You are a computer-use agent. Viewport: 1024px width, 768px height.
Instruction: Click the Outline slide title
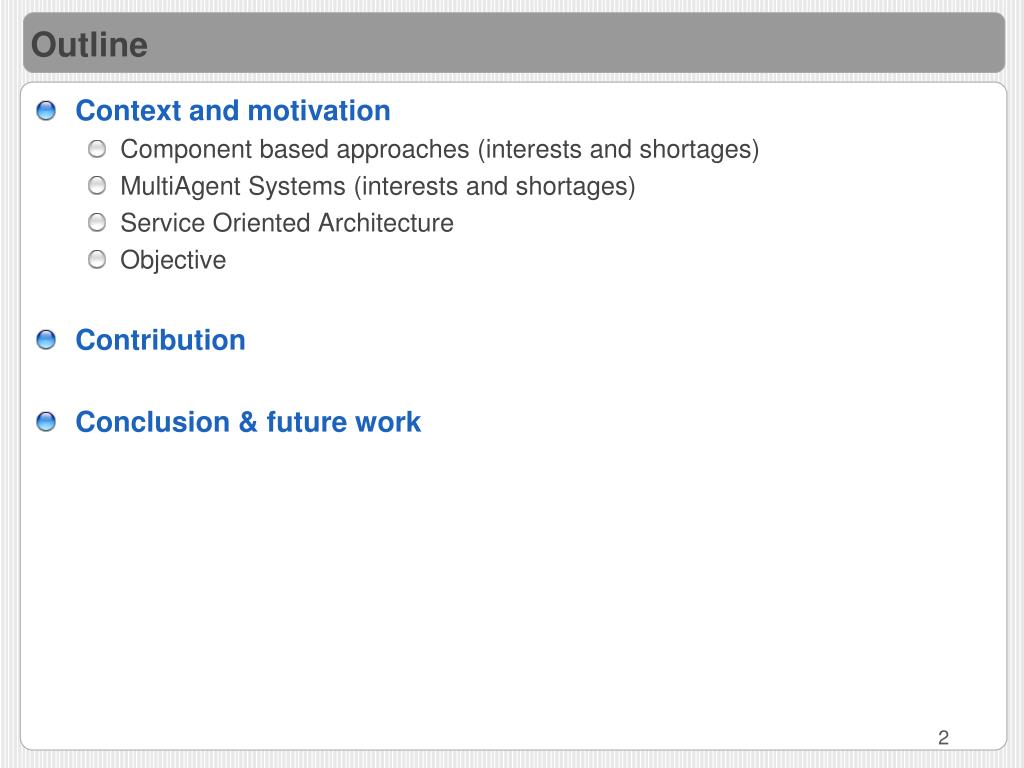[x=89, y=44]
